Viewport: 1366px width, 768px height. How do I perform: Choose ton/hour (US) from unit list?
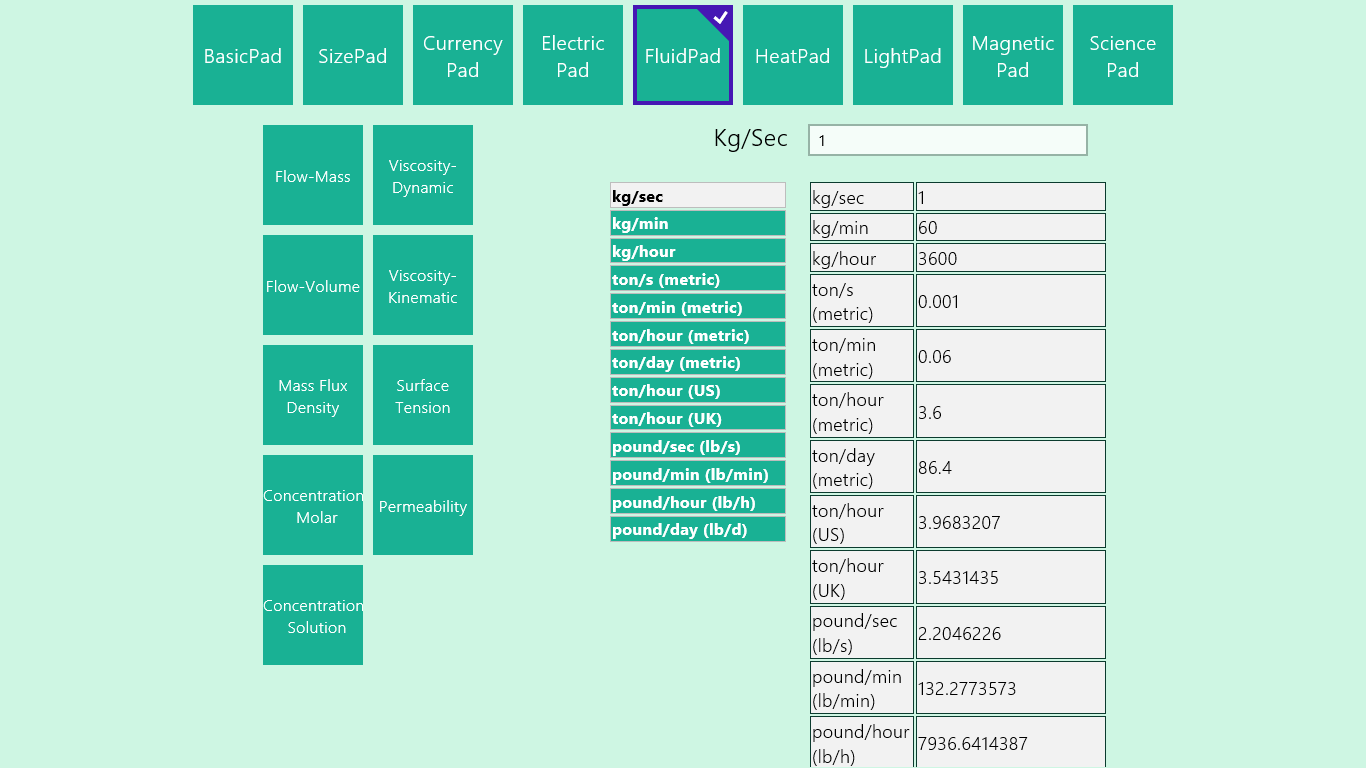coord(698,391)
